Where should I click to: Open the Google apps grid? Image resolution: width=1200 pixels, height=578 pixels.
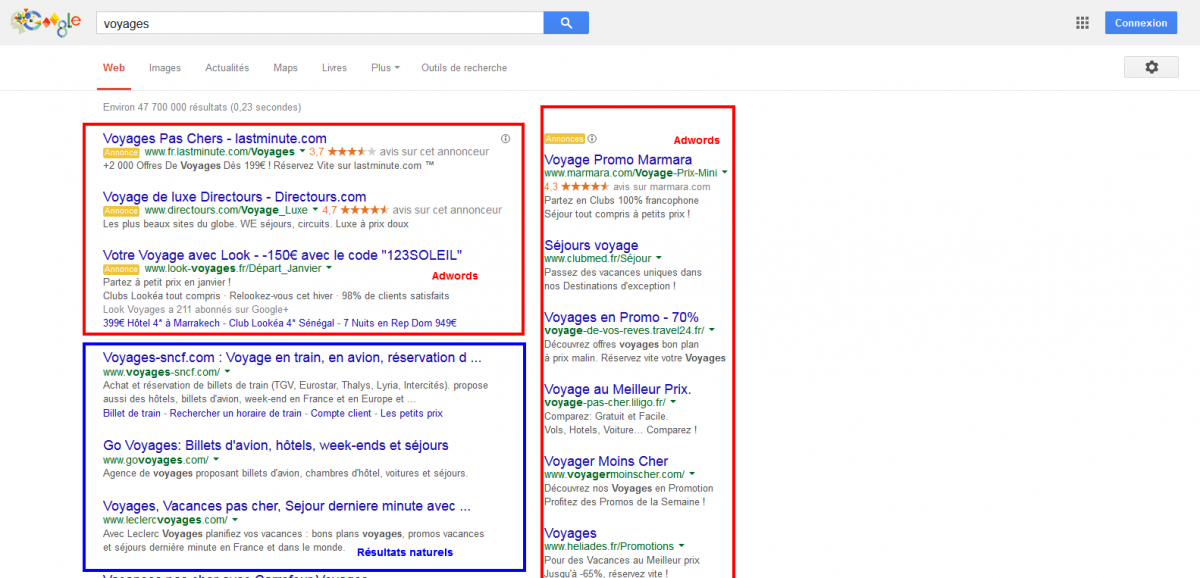1082,23
